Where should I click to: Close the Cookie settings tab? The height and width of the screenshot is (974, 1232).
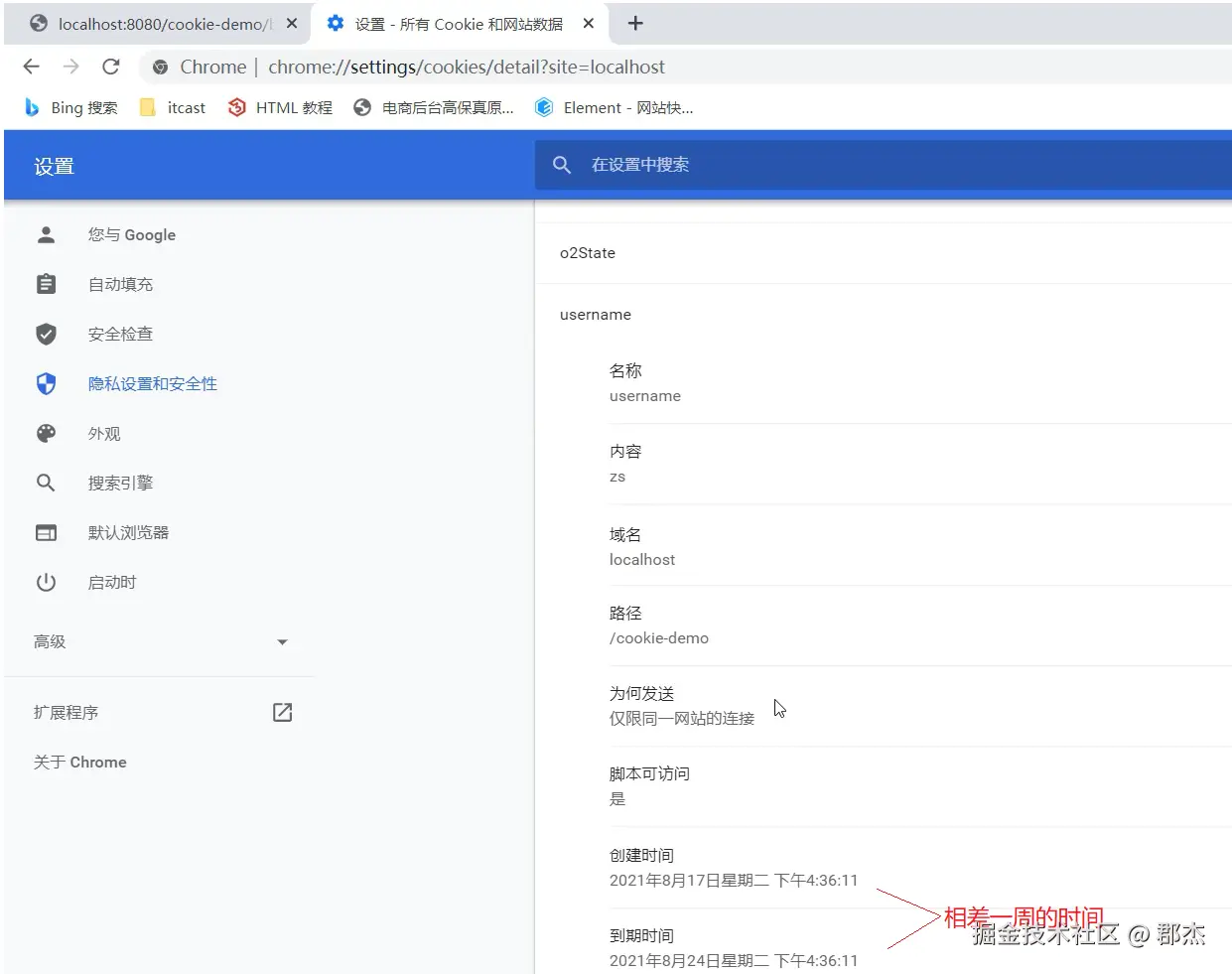click(x=589, y=23)
